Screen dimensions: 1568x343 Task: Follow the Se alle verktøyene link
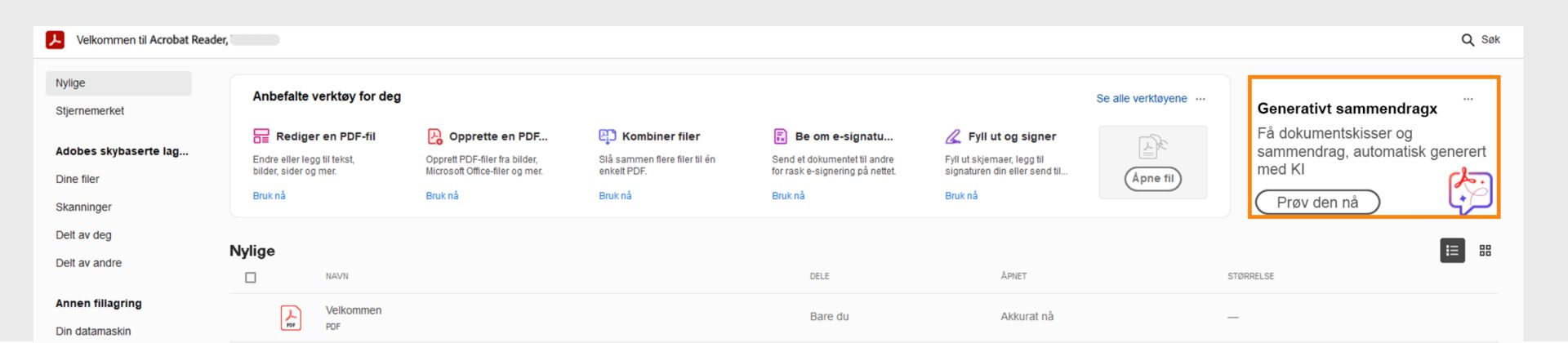[1141, 99]
